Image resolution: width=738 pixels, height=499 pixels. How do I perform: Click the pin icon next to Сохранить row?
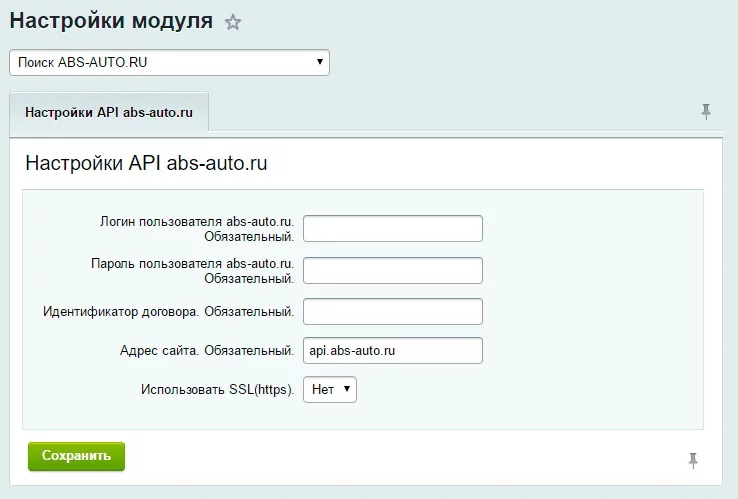(x=693, y=460)
